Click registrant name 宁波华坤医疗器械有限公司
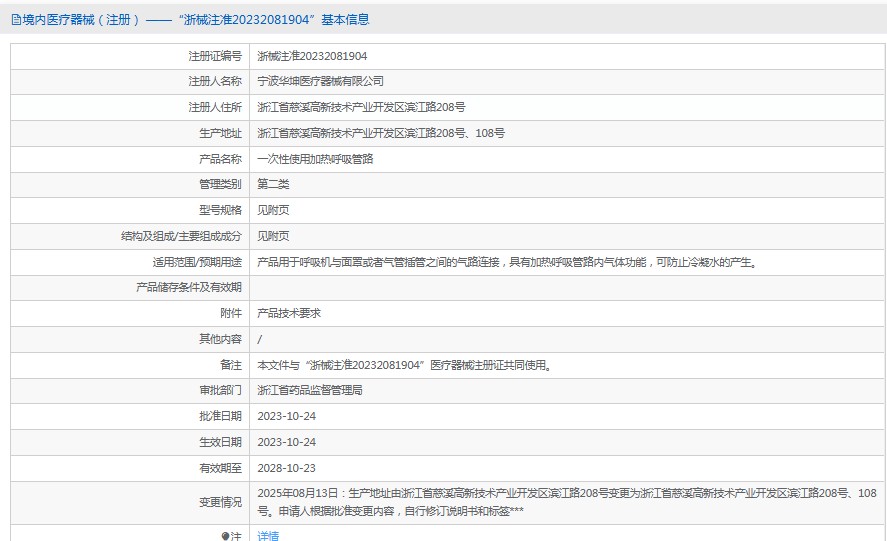 pyautogui.click(x=320, y=81)
